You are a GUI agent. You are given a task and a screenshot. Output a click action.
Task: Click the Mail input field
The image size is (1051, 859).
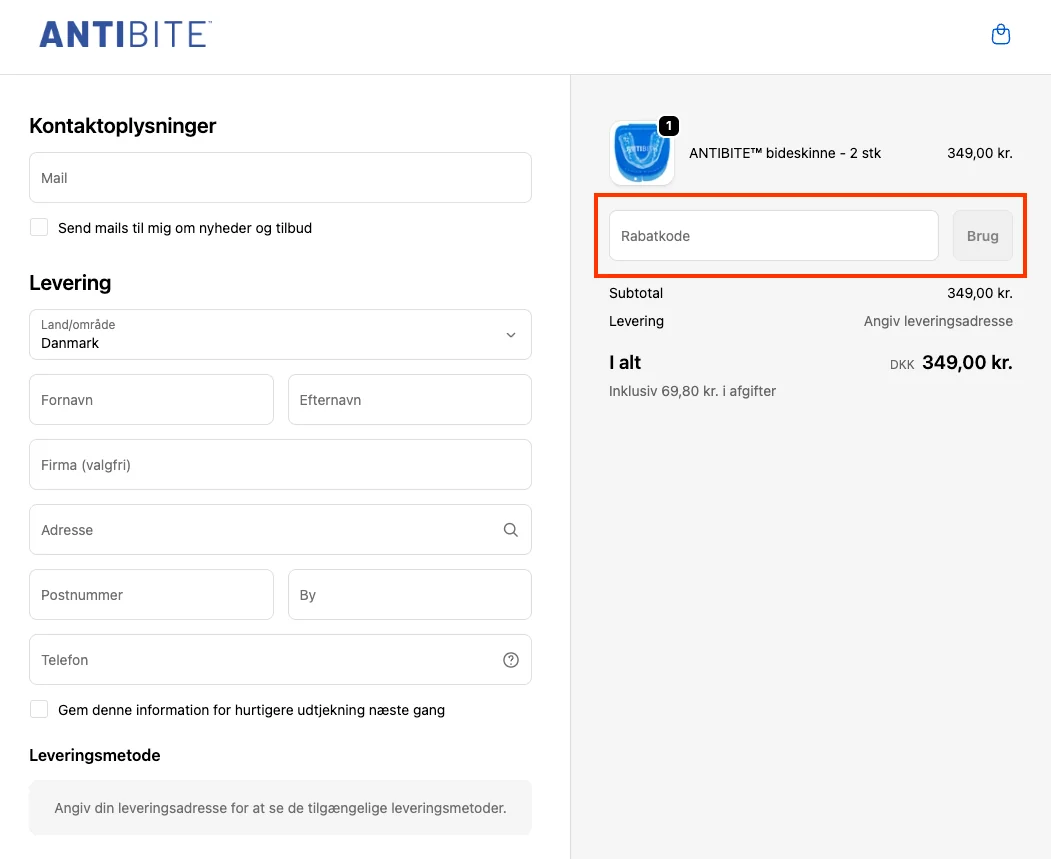point(280,177)
